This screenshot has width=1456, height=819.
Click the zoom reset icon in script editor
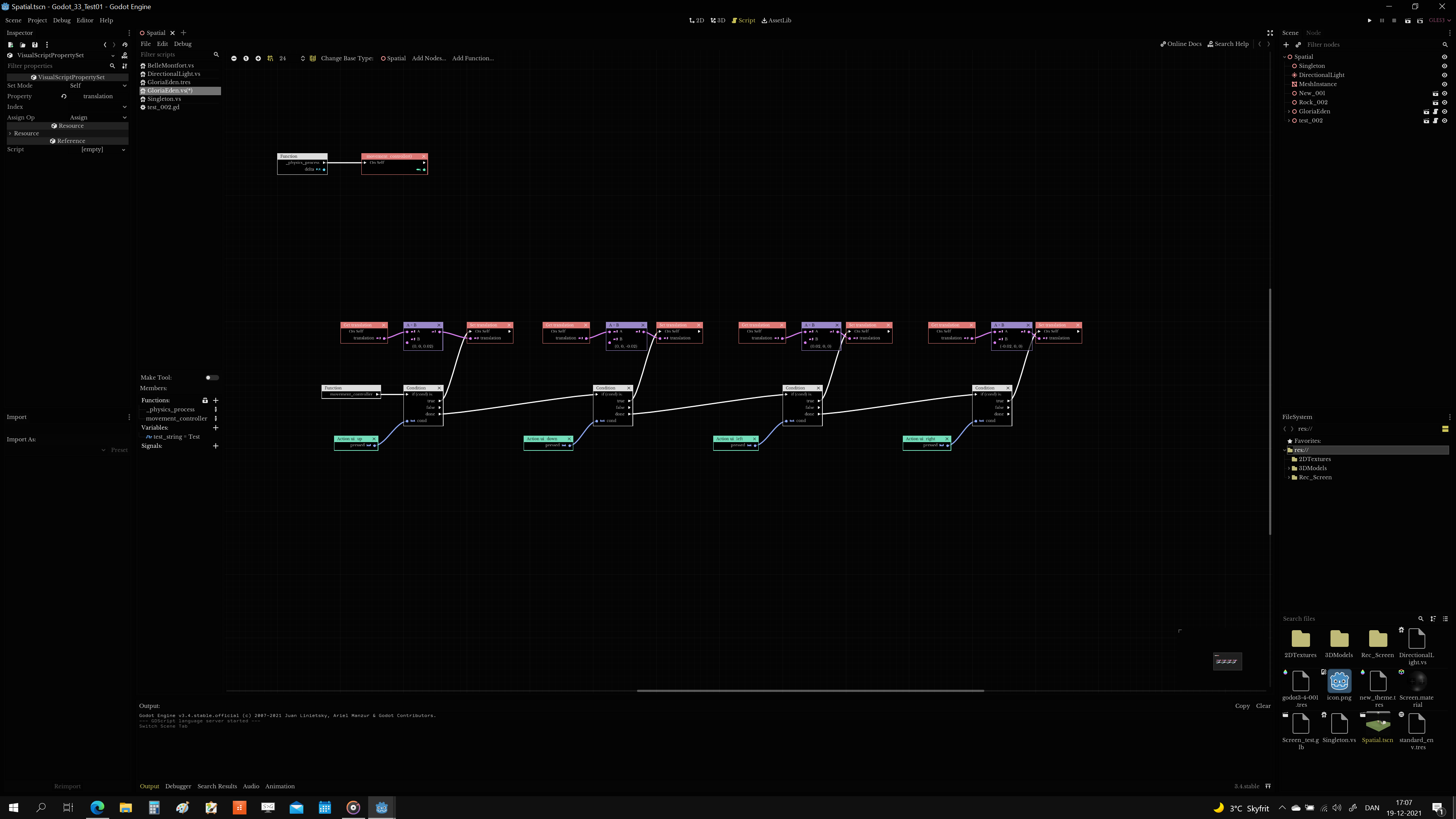coord(246,58)
